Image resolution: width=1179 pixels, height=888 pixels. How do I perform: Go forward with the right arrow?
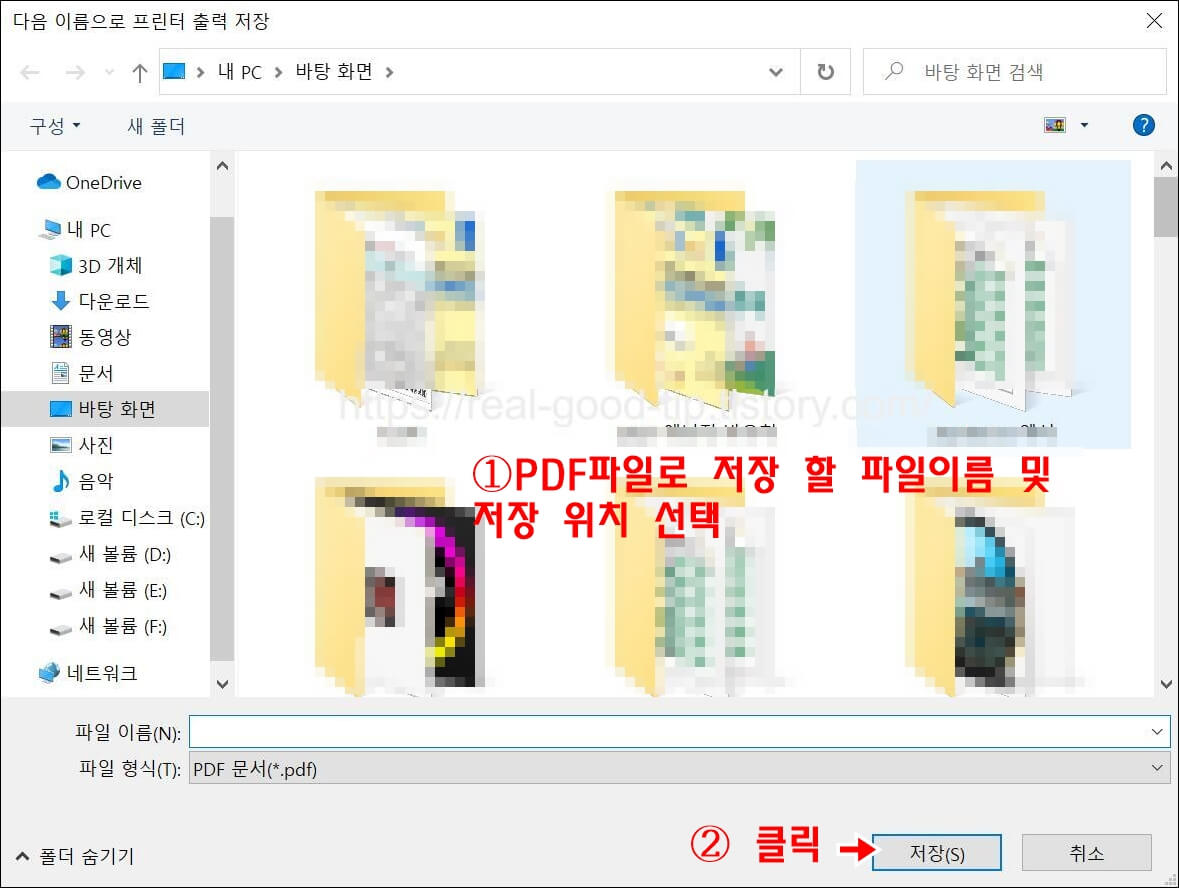pyautogui.click(x=75, y=72)
